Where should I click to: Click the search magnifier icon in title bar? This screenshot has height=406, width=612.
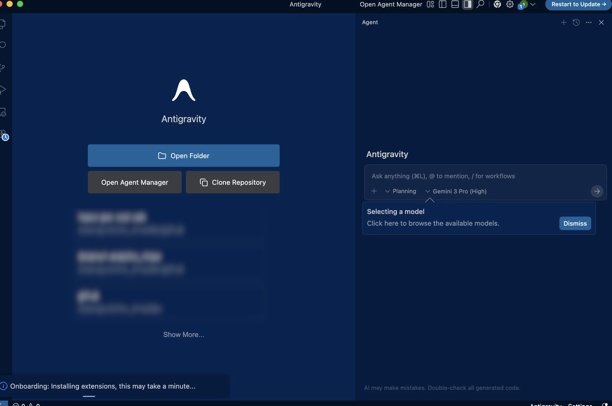(x=480, y=5)
